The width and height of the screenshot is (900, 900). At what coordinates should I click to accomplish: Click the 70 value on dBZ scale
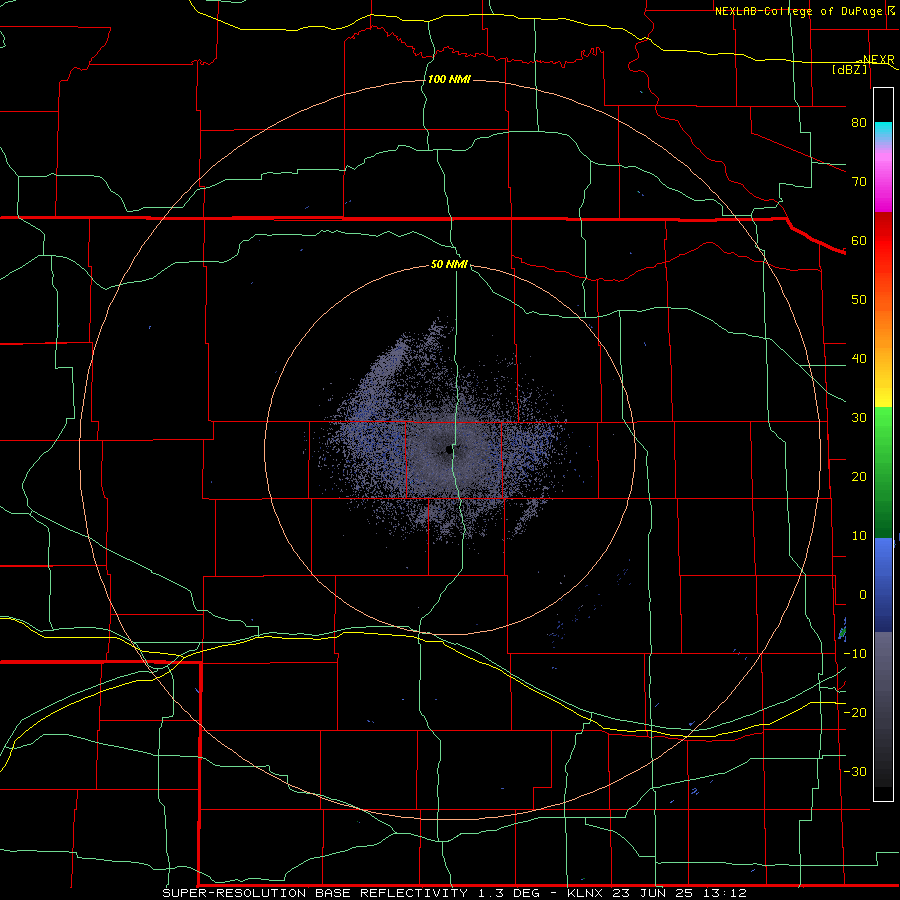[x=859, y=181]
